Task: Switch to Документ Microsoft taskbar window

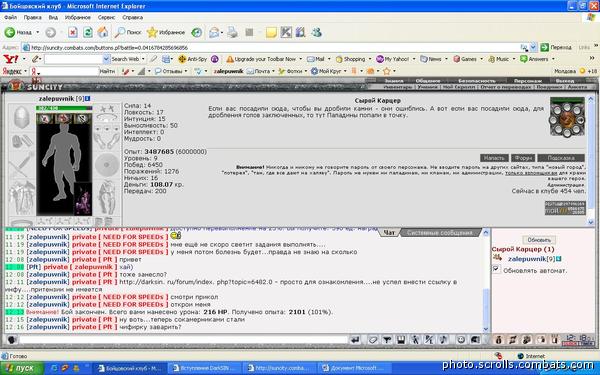Action: (354, 368)
